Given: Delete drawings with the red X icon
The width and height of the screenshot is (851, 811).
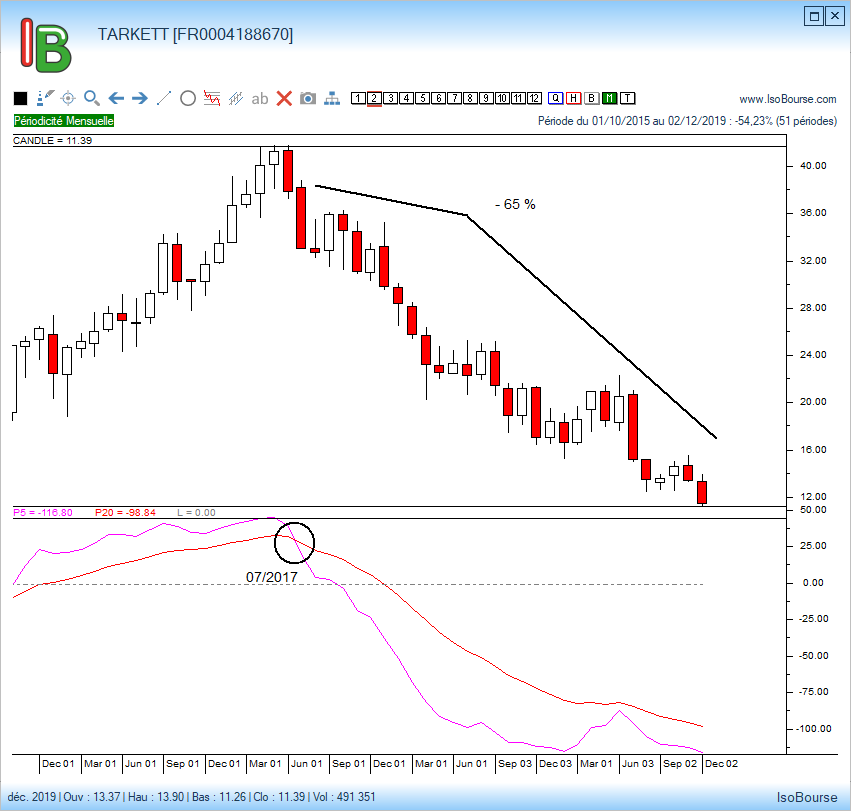Looking at the screenshot, I should click(x=284, y=98).
